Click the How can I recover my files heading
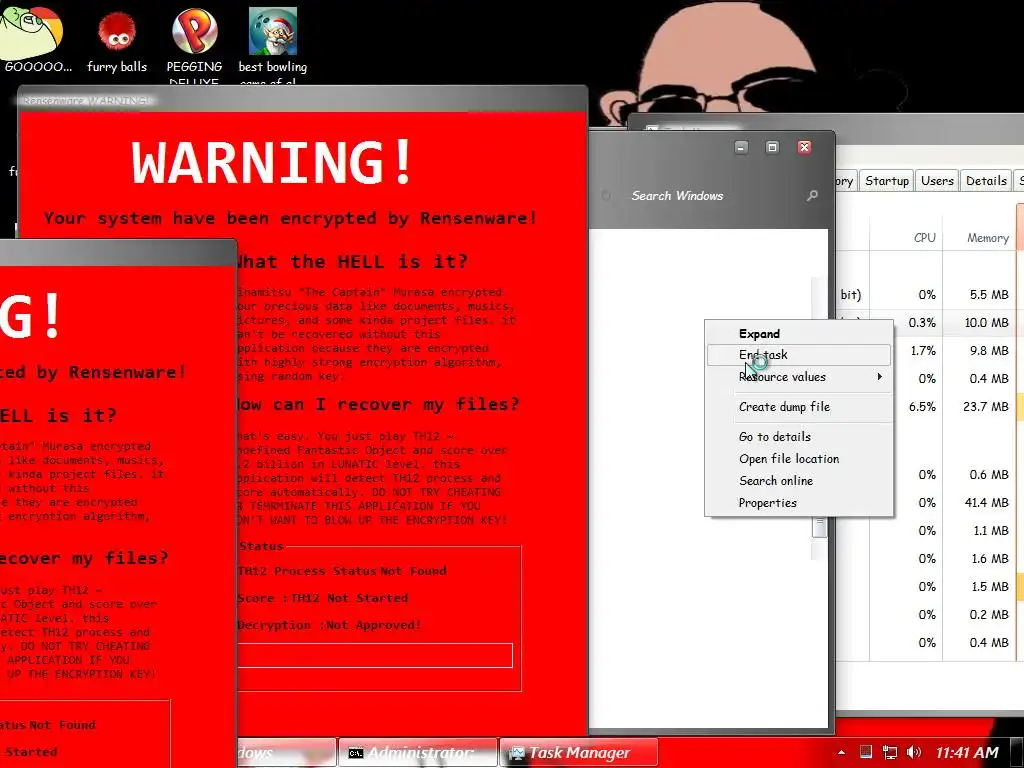The image size is (1024, 768). point(377,404)
